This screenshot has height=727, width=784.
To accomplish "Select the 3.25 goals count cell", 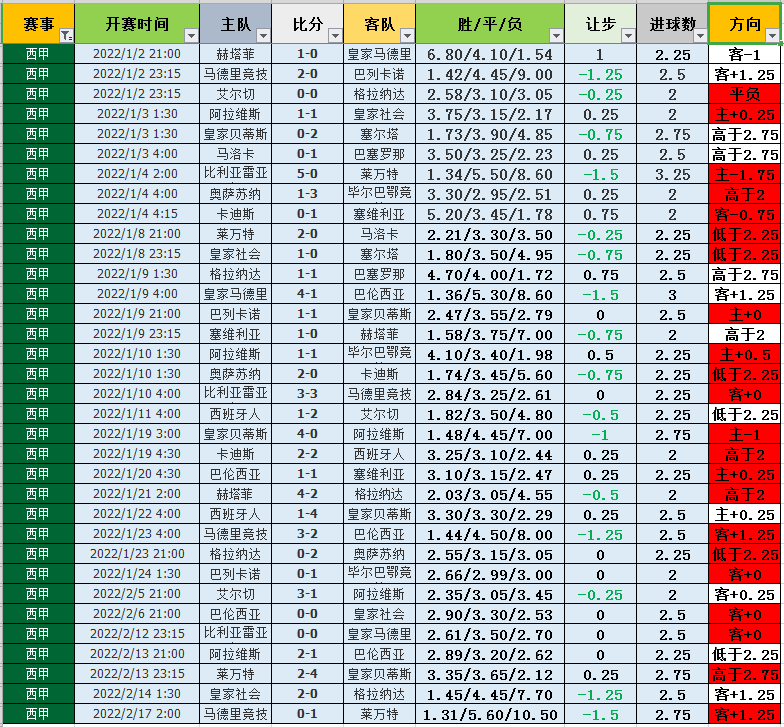I will click(672, 174).
